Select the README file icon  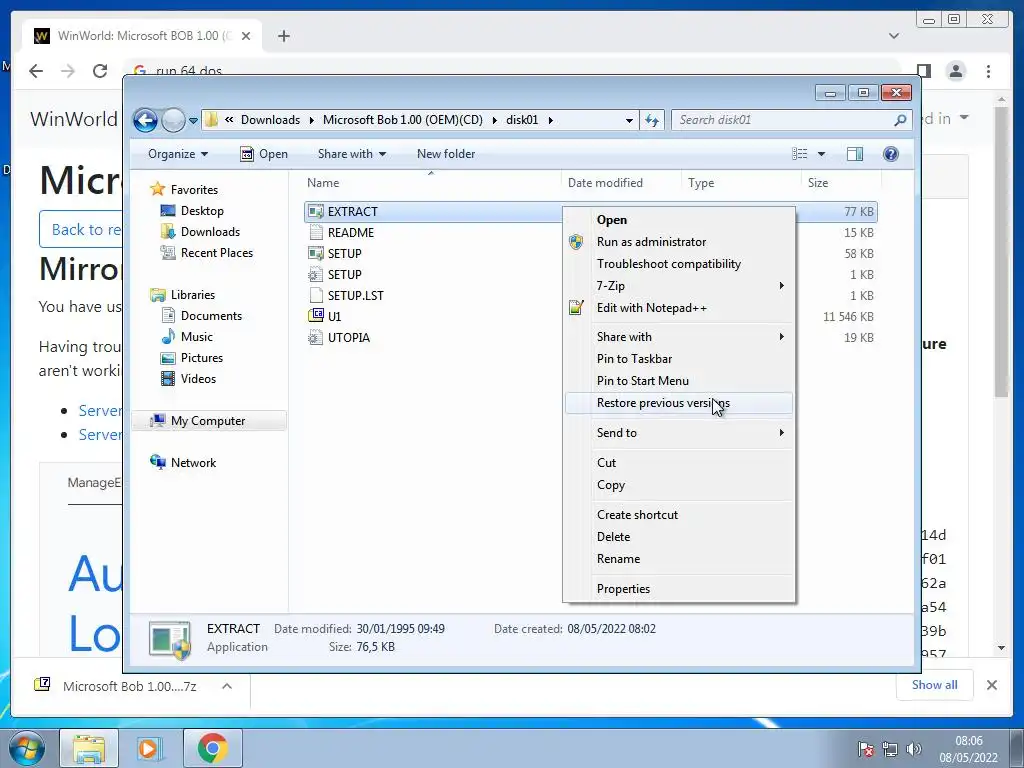(x=316, y=232)
